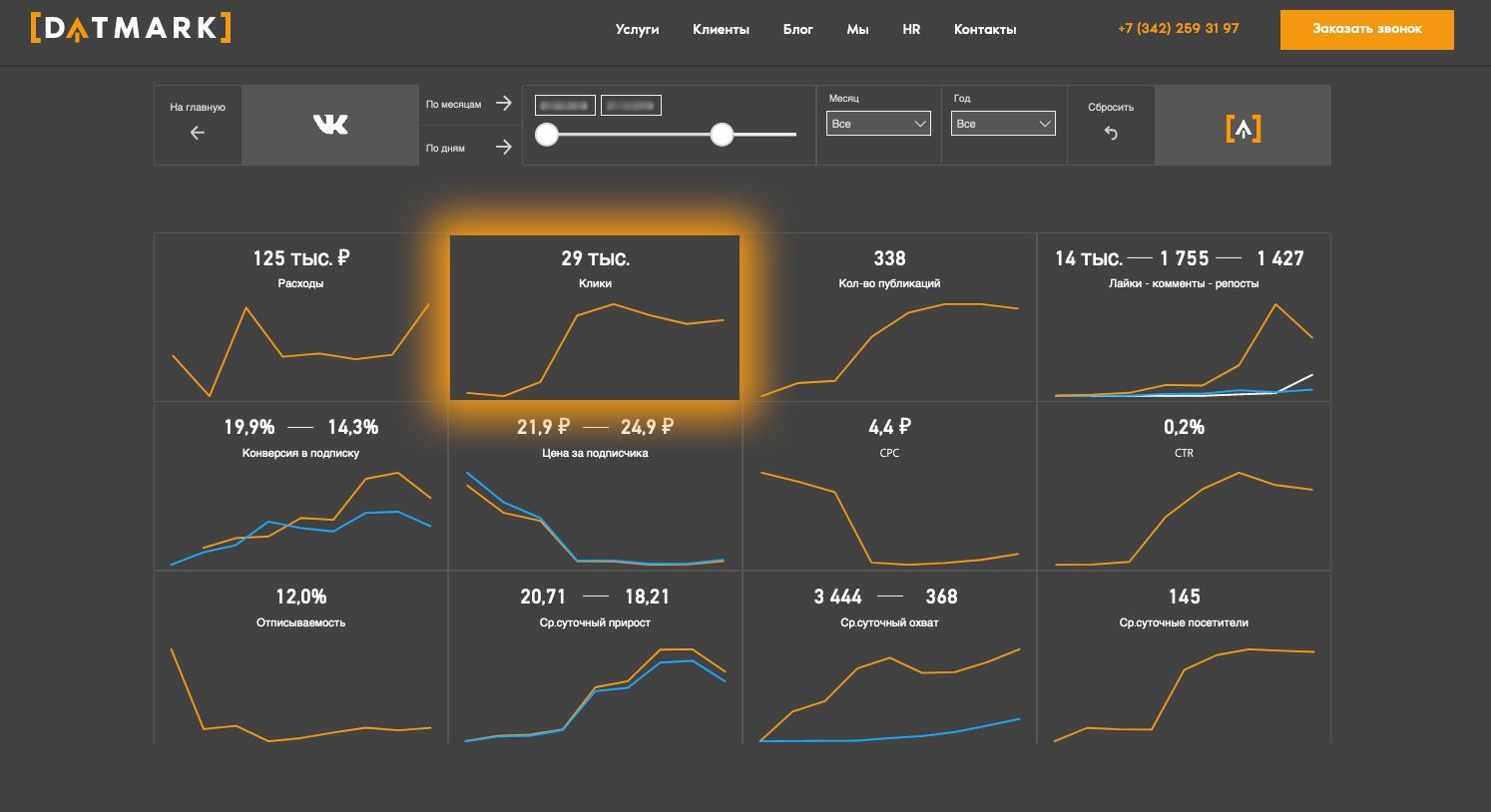Open the Мы menu item

click(x=857, y=29)
